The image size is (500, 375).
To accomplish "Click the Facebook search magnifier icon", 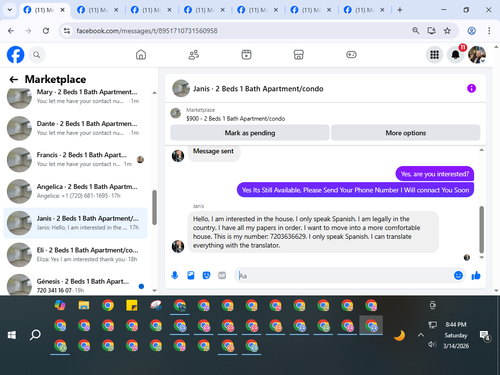I will pos(37,55).
